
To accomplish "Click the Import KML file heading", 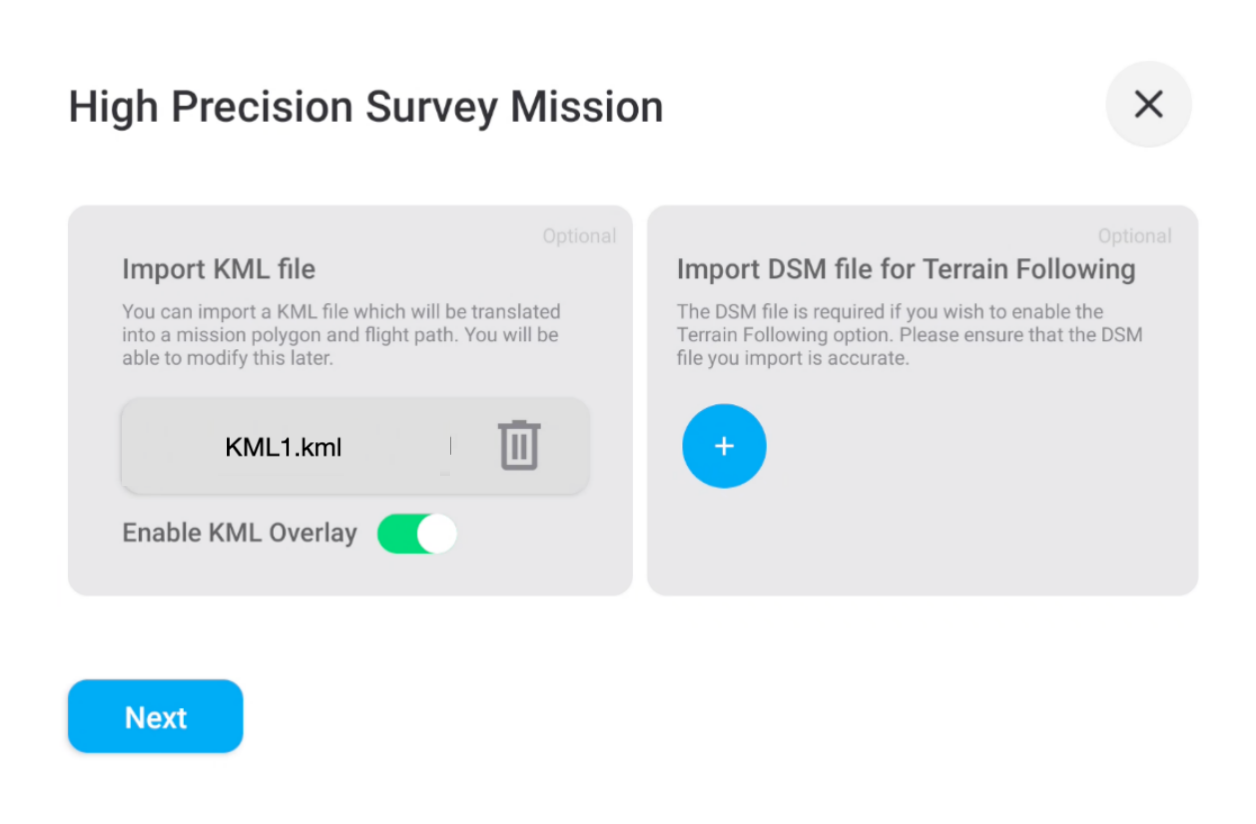I will tap(218, 269).
